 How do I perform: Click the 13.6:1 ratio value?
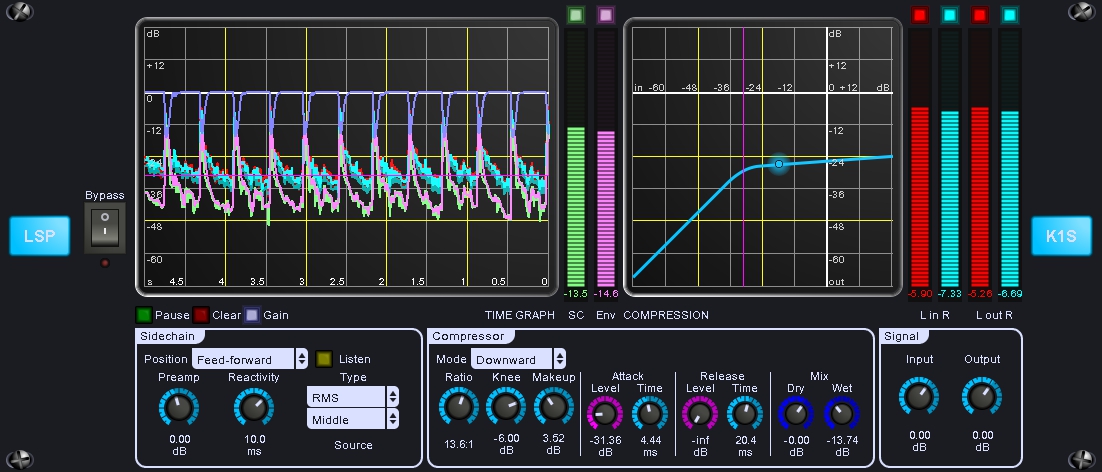pyautogui.click(x=458, y=444)
